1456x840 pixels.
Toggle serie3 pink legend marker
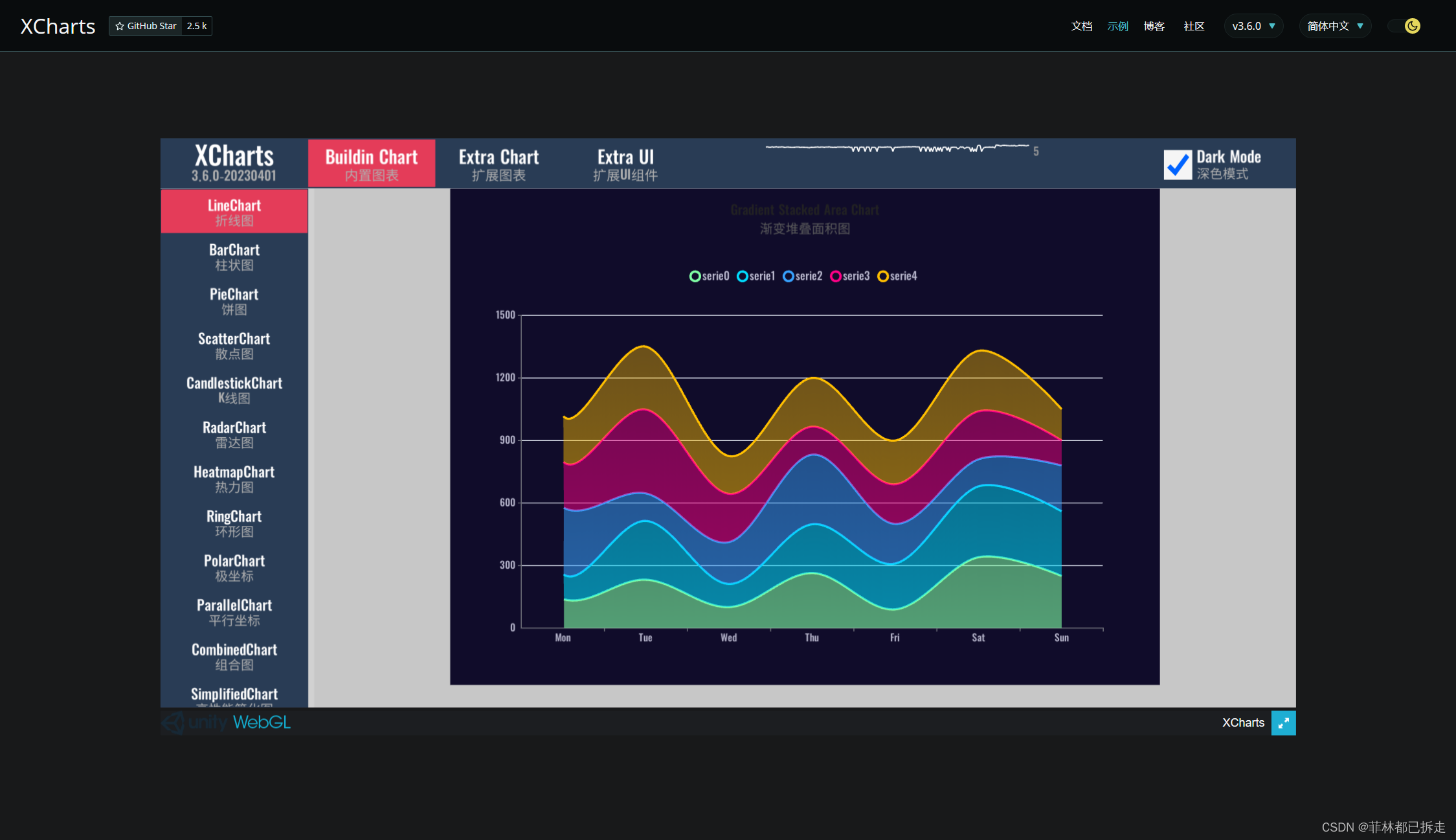pyautogui.click(x=836, y=277)
